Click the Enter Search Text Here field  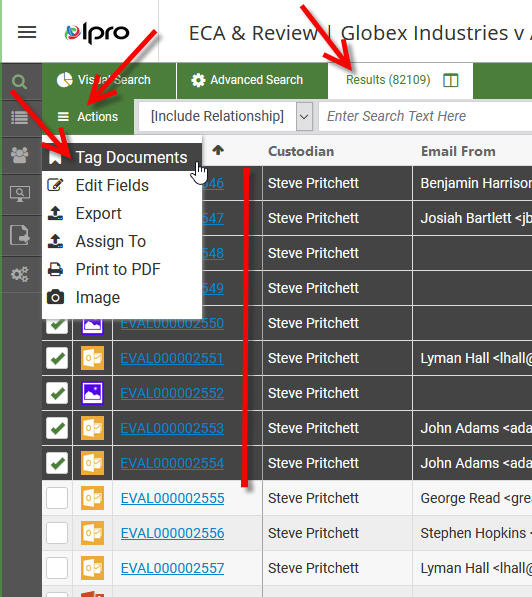click(x=425, y=116)
